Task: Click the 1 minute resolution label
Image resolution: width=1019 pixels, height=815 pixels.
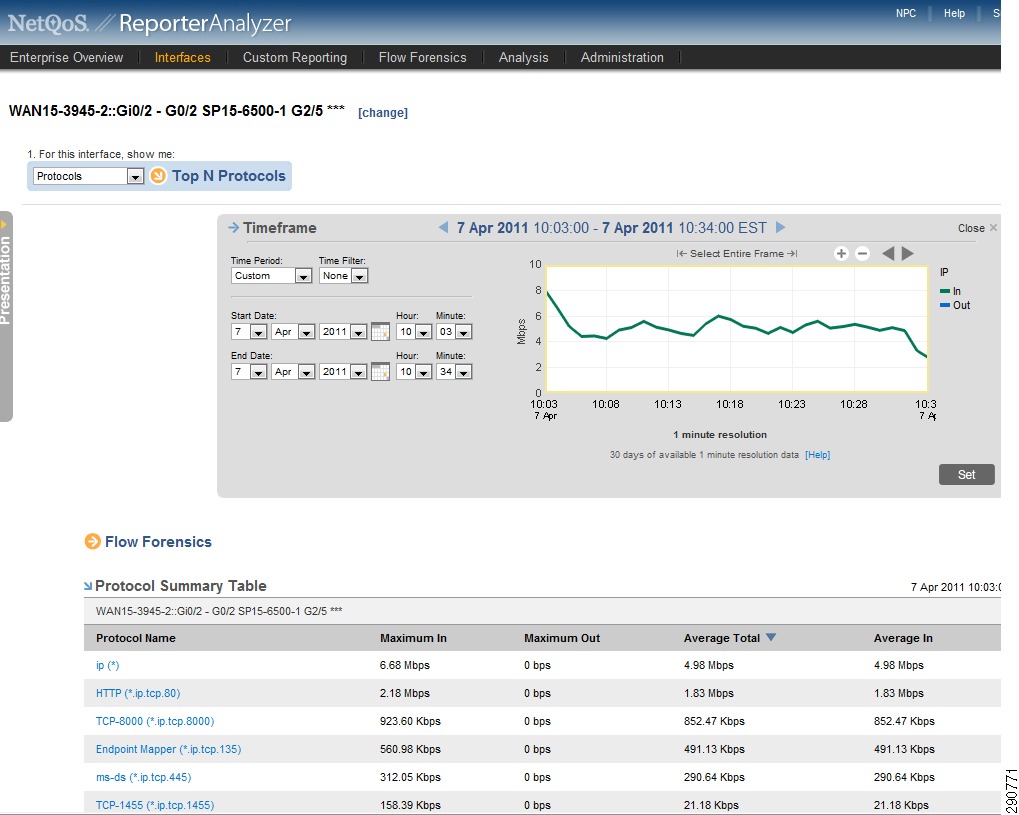Action: tap(720, 435)
